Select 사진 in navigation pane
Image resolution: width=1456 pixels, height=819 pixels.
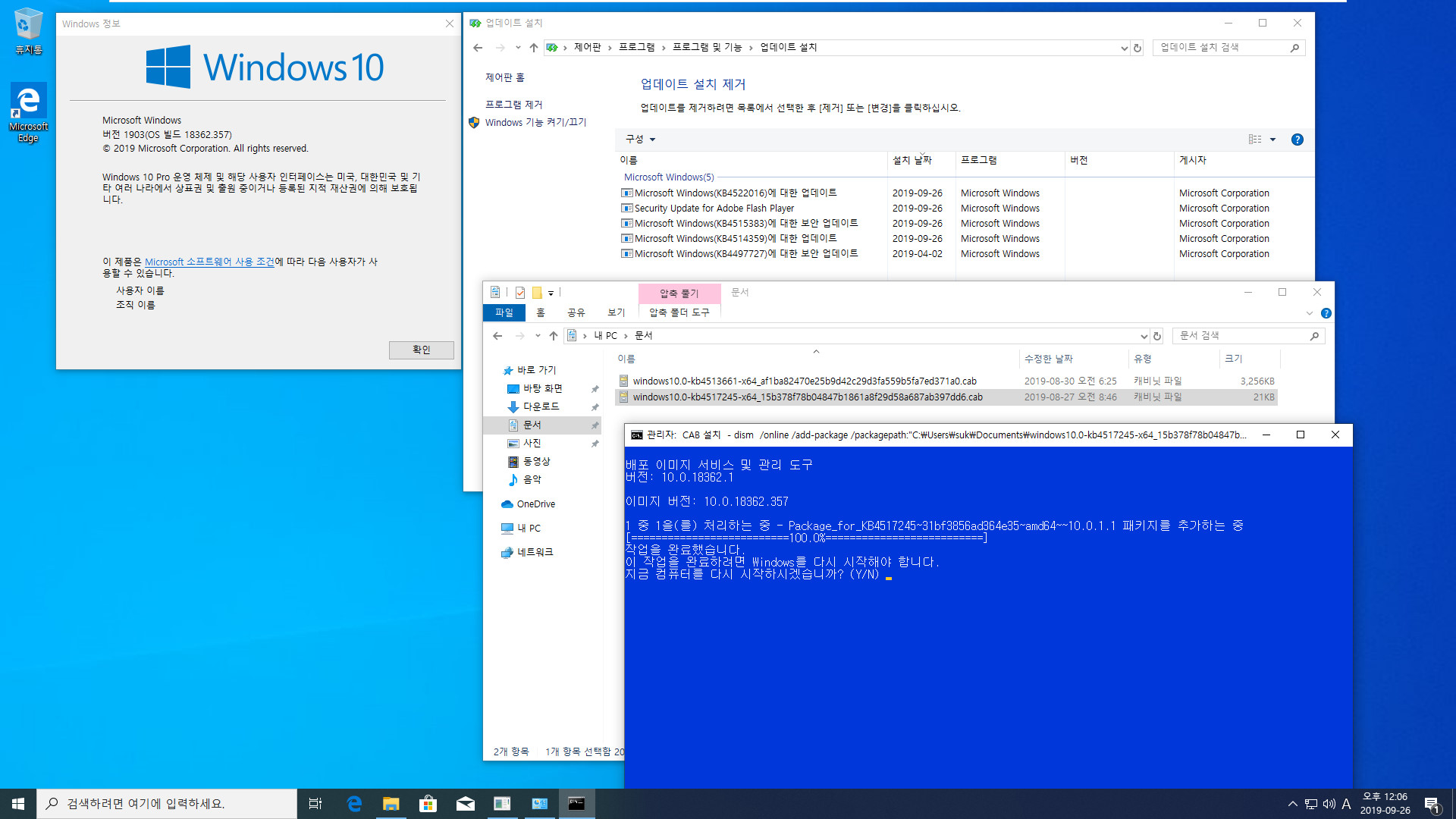tap(532, 443)
